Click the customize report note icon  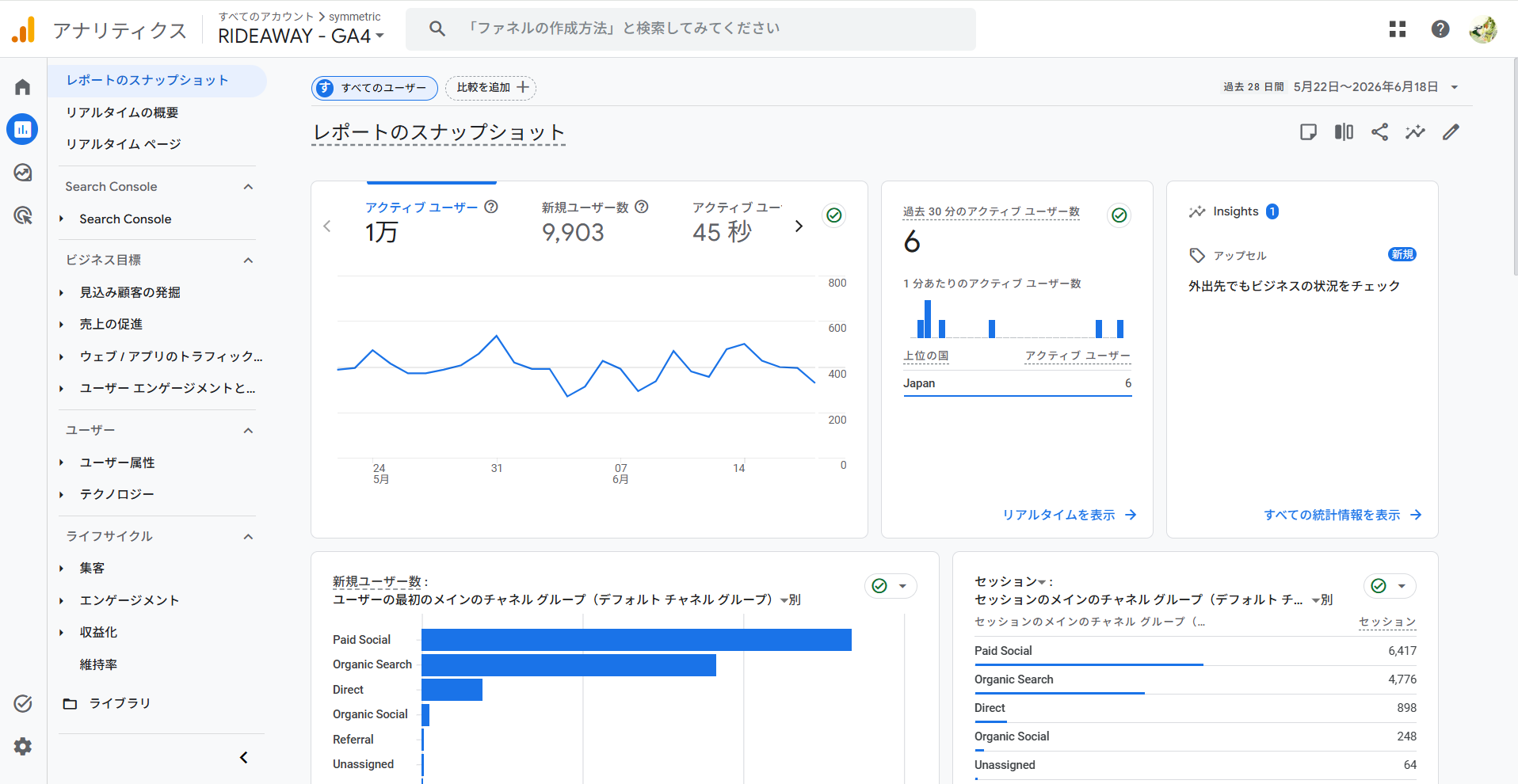[x=1308, y=132]
